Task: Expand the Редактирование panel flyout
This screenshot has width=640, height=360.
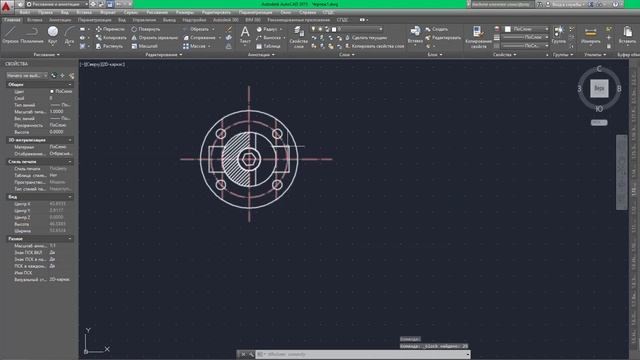Action: click(x=163, y=54)
